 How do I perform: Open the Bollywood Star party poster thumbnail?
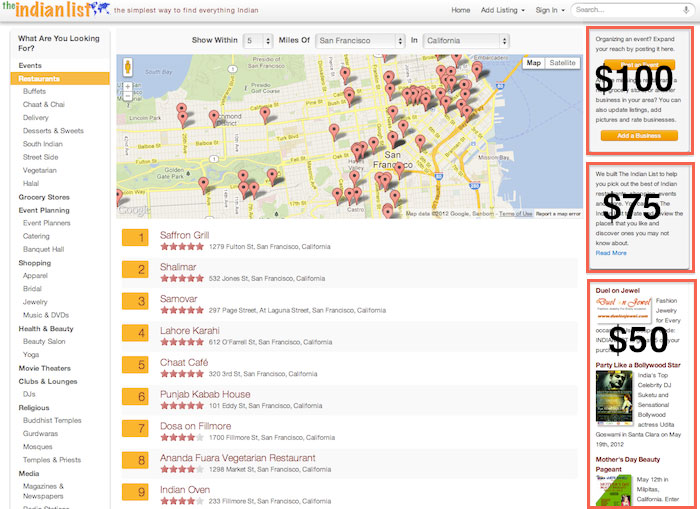point(614,397)
